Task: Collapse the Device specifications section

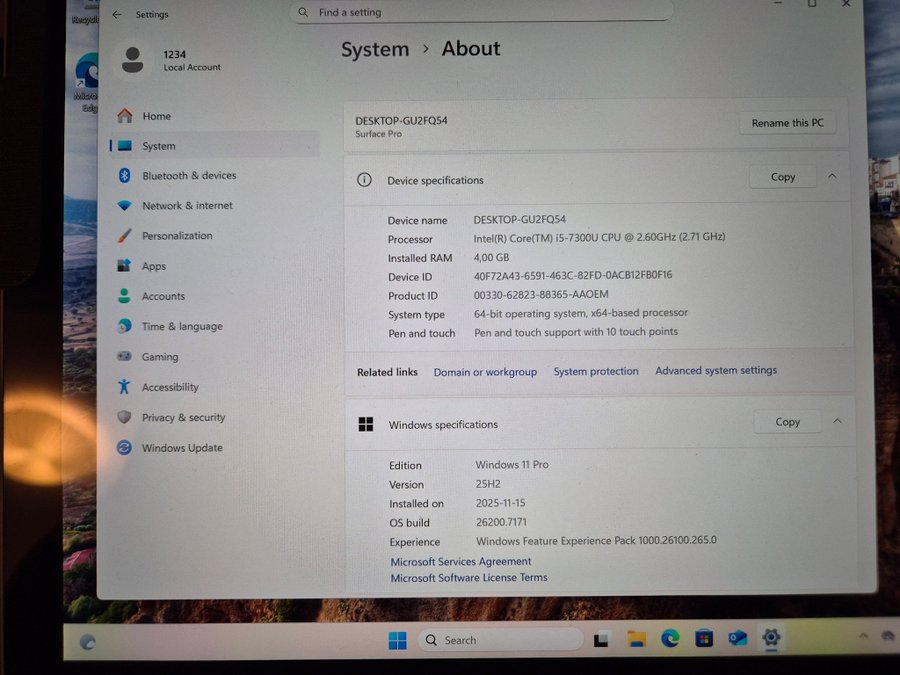Action: pyautogui.click(x=832, y=177)
